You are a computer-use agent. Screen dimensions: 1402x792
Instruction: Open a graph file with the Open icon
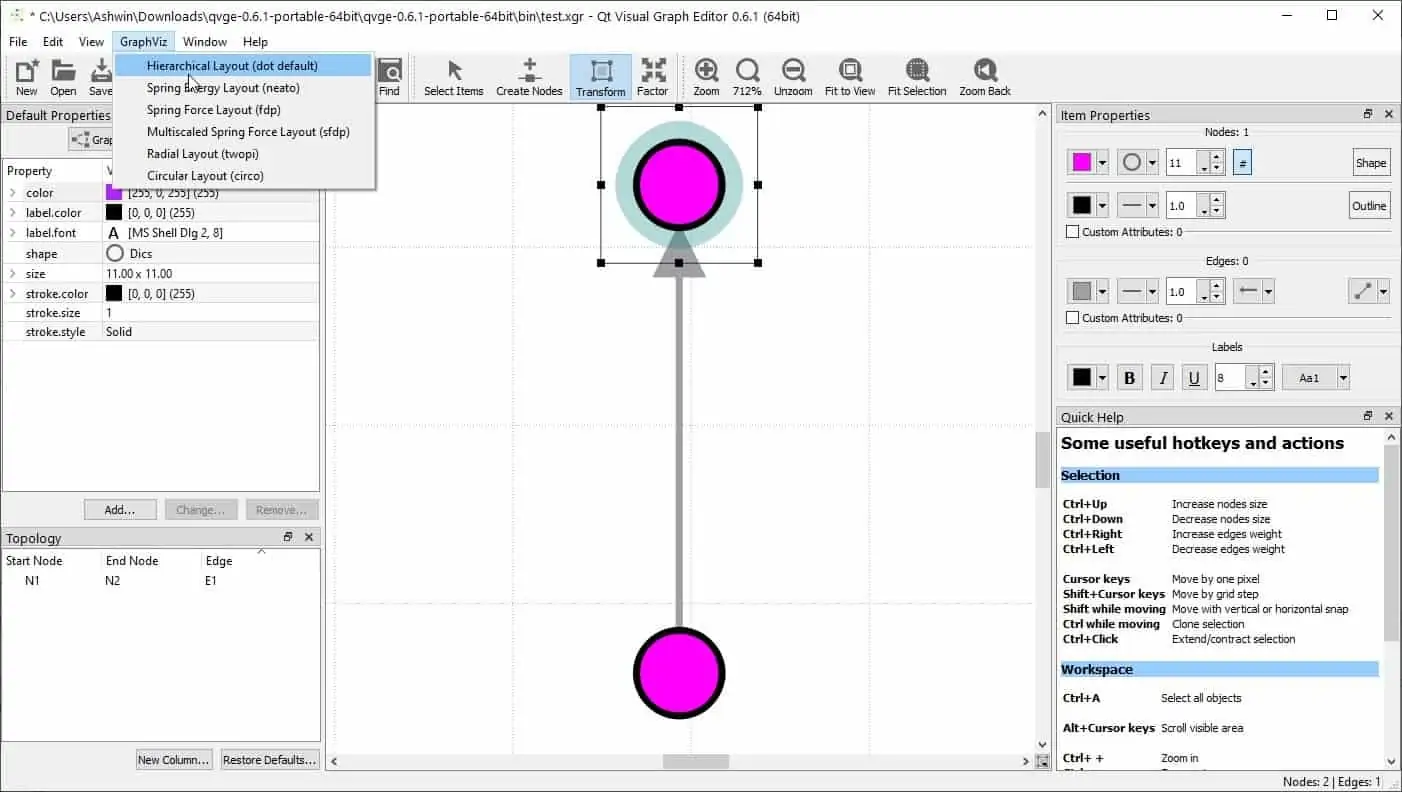[63, 78]
